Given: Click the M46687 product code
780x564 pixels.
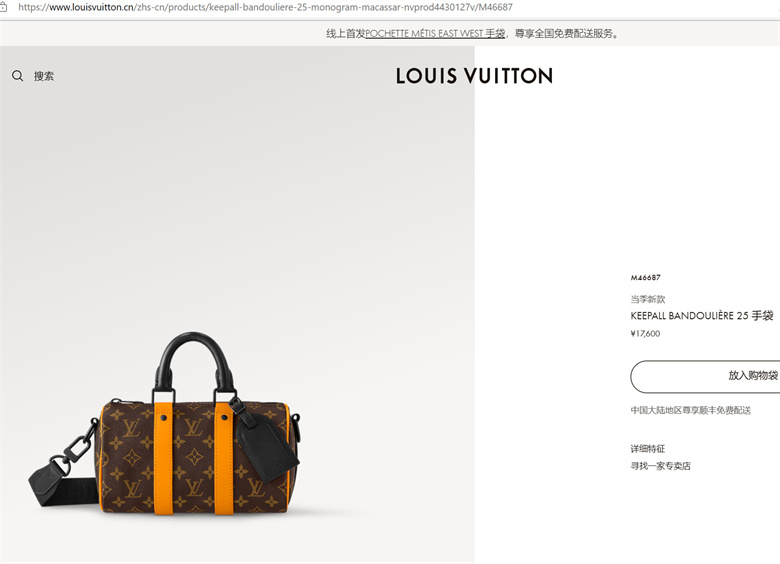Looking at the screenshot, I should click(x=646, y=278).
